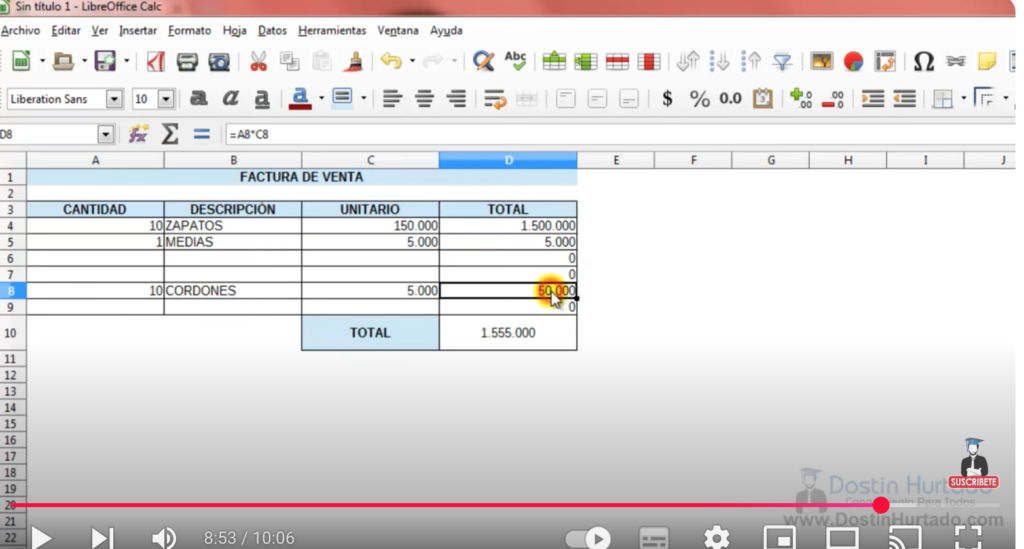This screenshot has height=549, width=1024.
Task: Click the Copy icon
Action: tap(289, 61)
